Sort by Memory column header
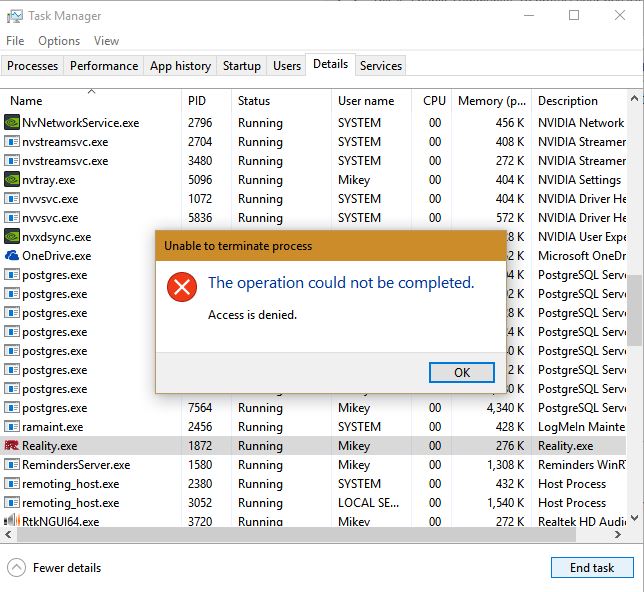Image resolution: width=644 pixels, height=592 pixels. click(x=492, y=101)
